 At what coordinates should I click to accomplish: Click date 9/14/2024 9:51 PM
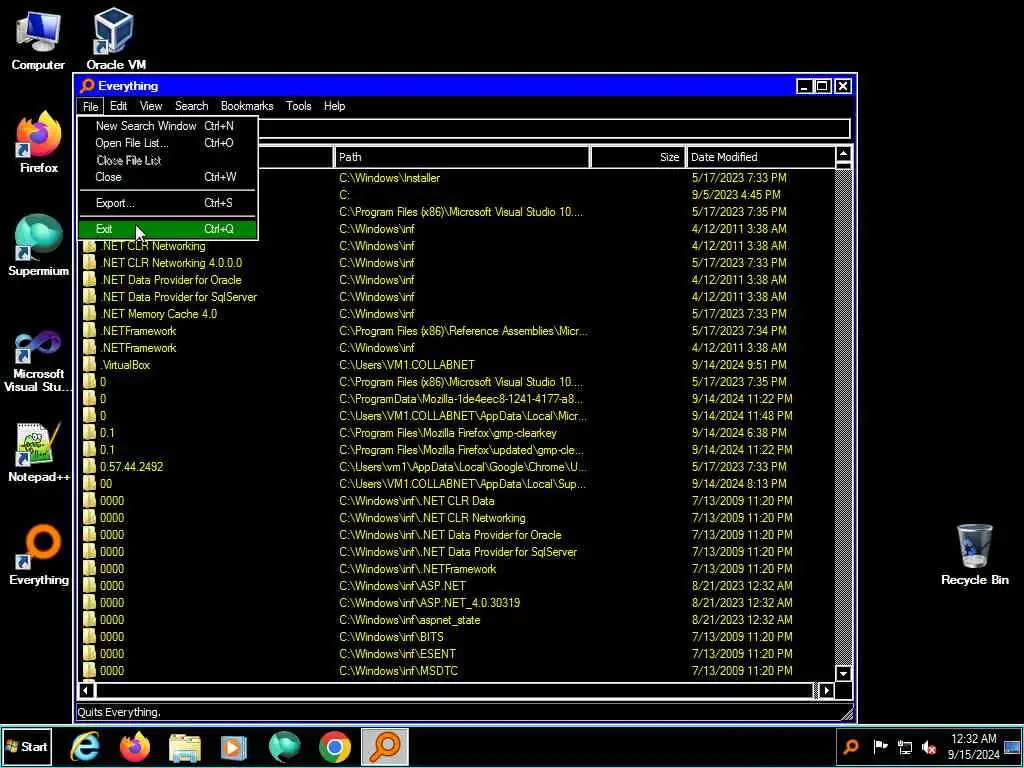739,364
